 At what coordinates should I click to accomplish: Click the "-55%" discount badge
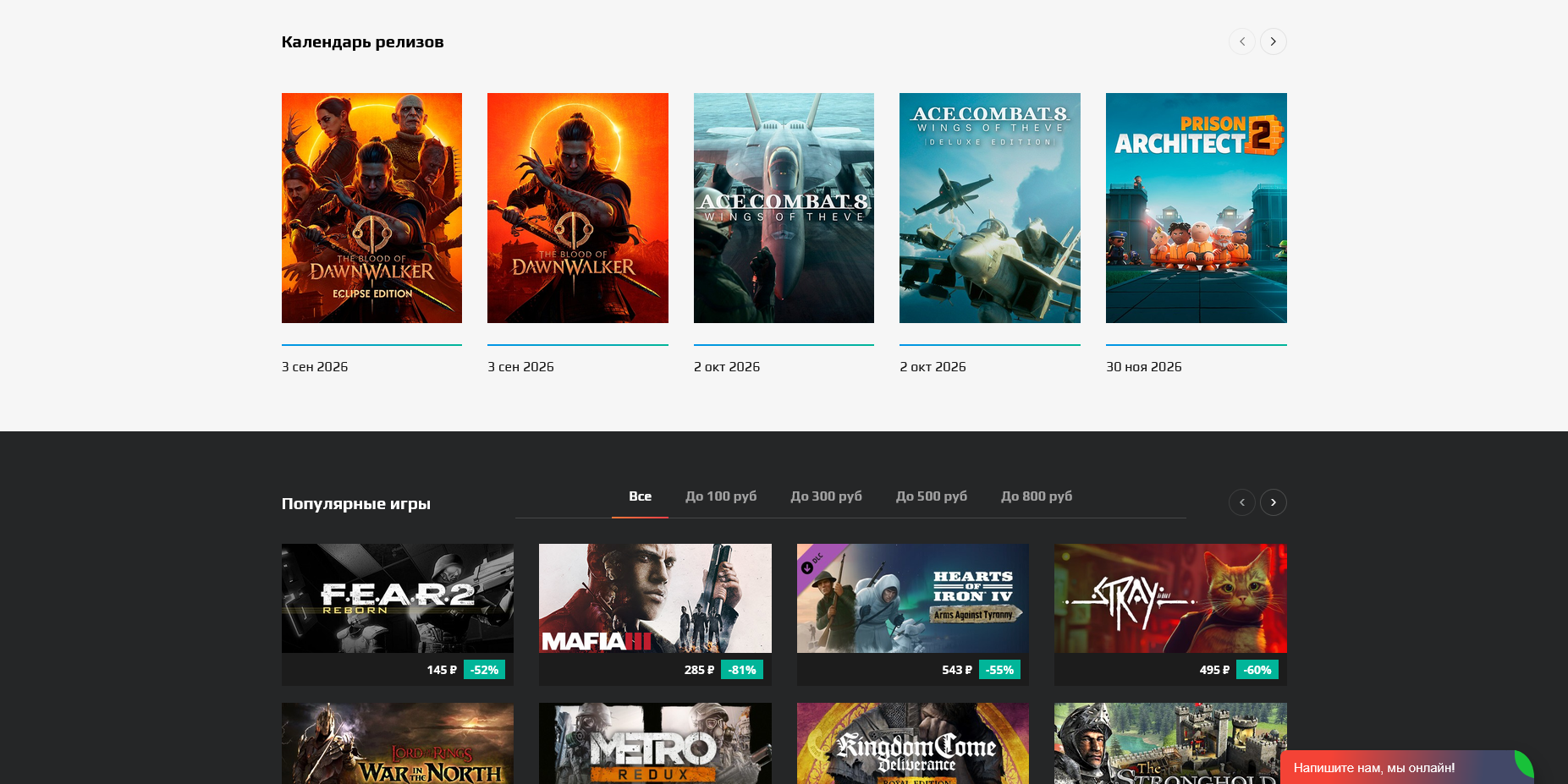pos(999,670)
